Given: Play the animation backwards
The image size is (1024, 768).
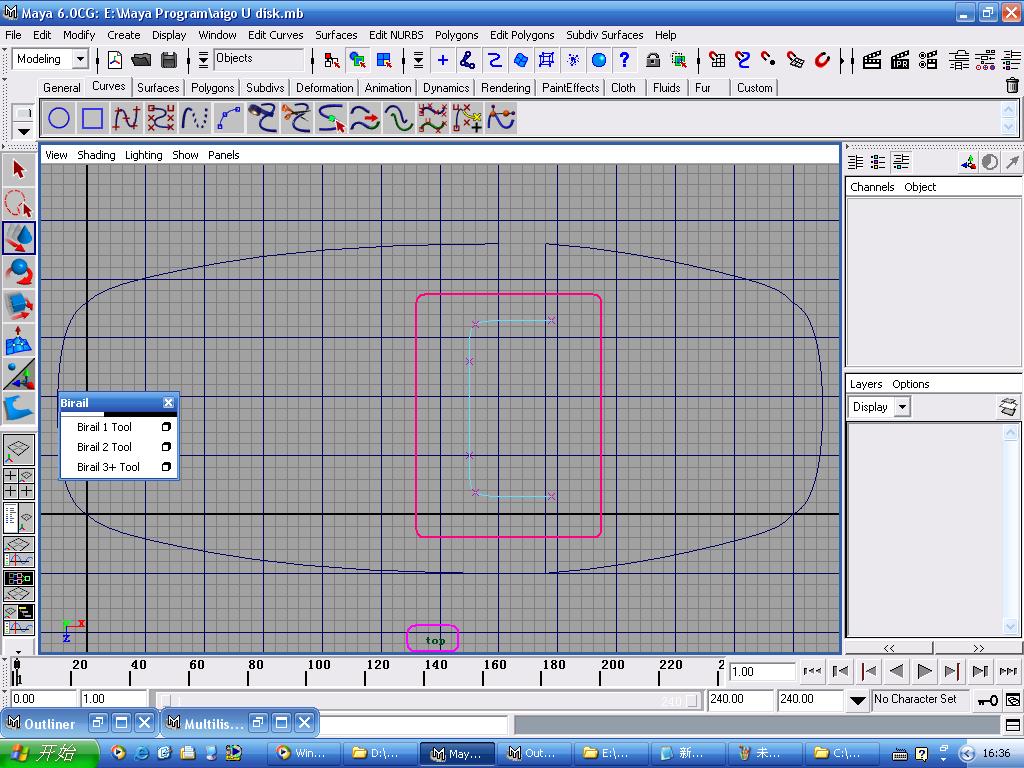Looking at the screenshot, I should 897,671.
